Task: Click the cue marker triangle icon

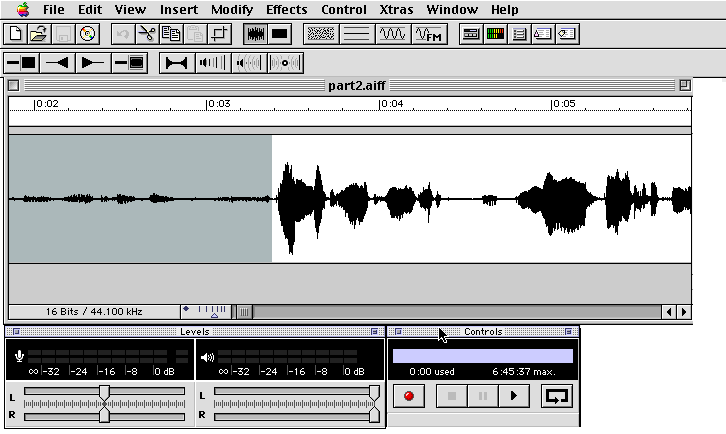Action: (x=543, y=34)
